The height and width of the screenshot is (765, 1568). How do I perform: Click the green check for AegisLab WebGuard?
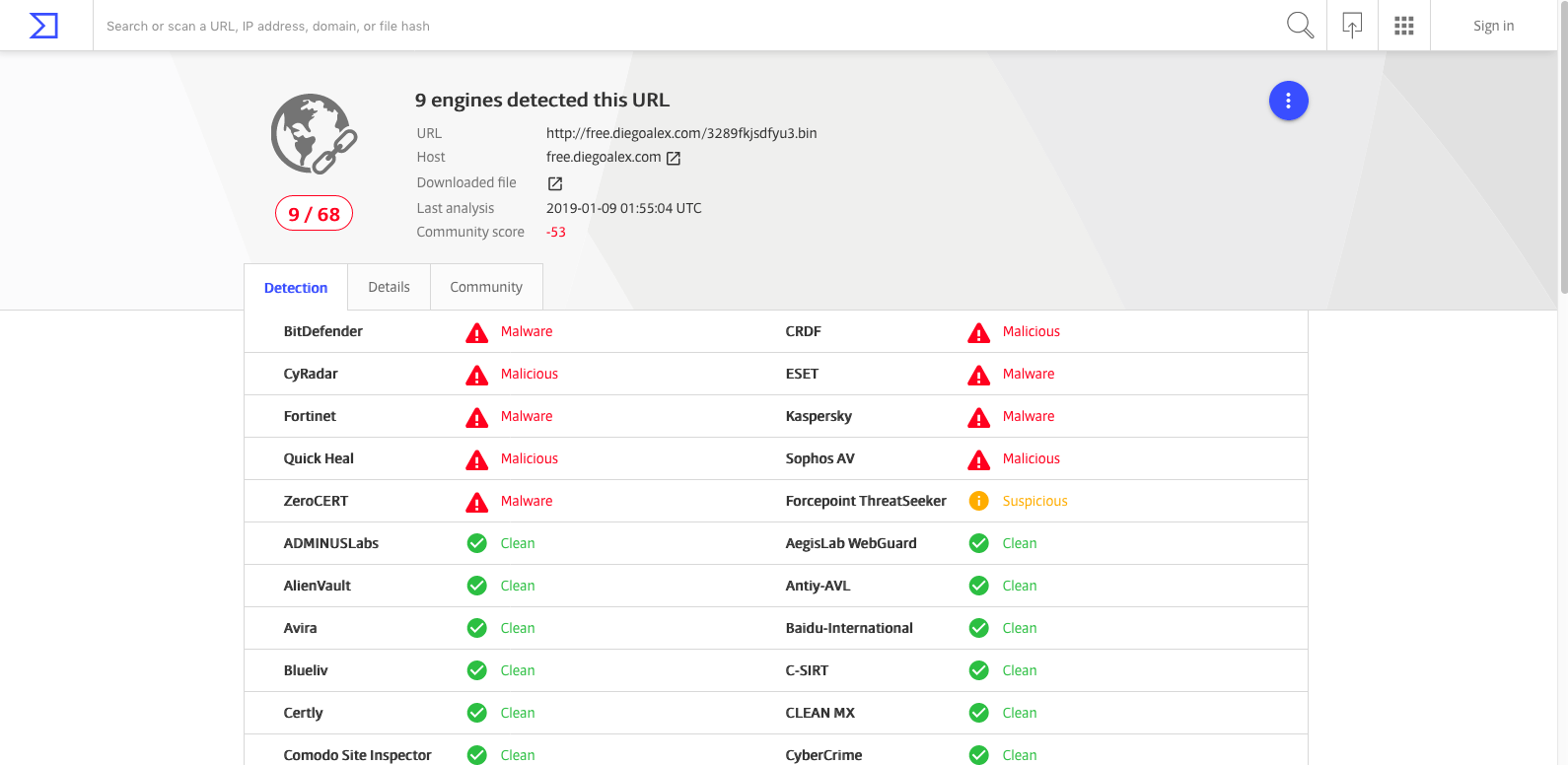click(x=979, y=543)
